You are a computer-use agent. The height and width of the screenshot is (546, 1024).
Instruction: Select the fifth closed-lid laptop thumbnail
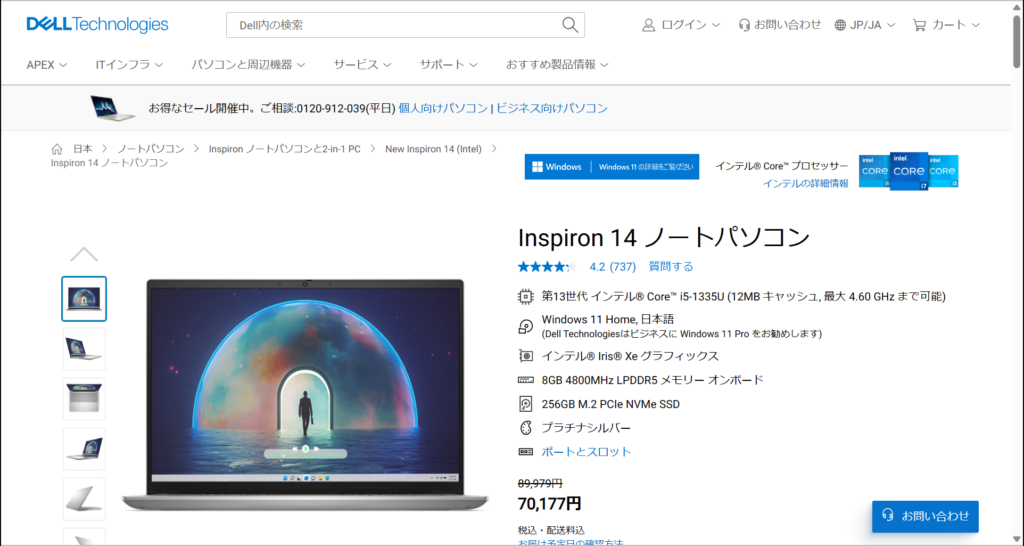point(84,499)
